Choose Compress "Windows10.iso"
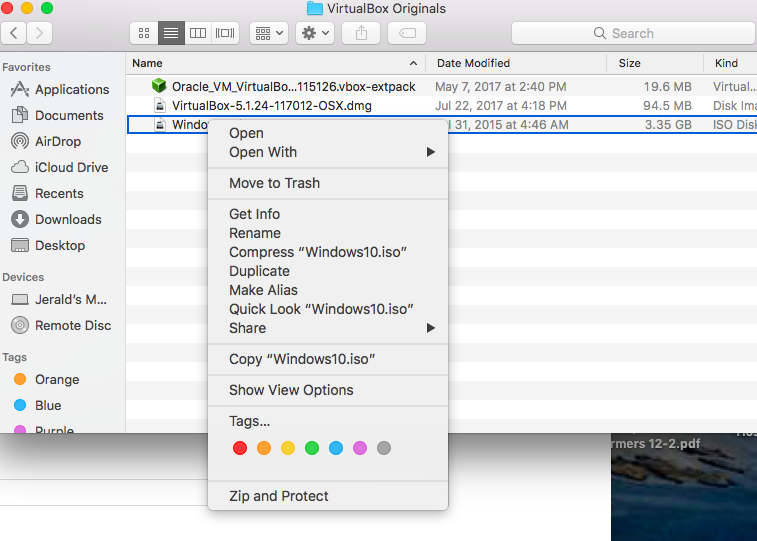 [x=328, y=252]
